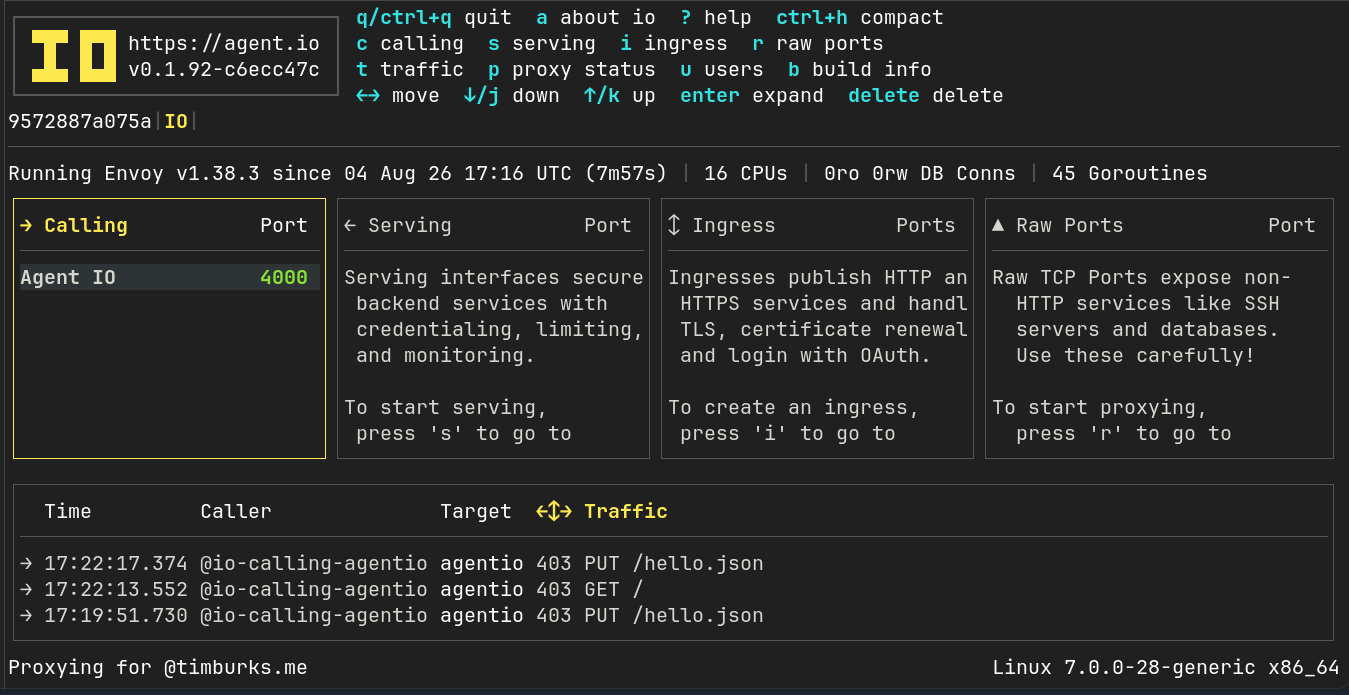The width and height of the screenshot is (1349, 695).
Task: Click the left arrow icon beside Serving
Action: pyautogui.click(x=350, y=226)
